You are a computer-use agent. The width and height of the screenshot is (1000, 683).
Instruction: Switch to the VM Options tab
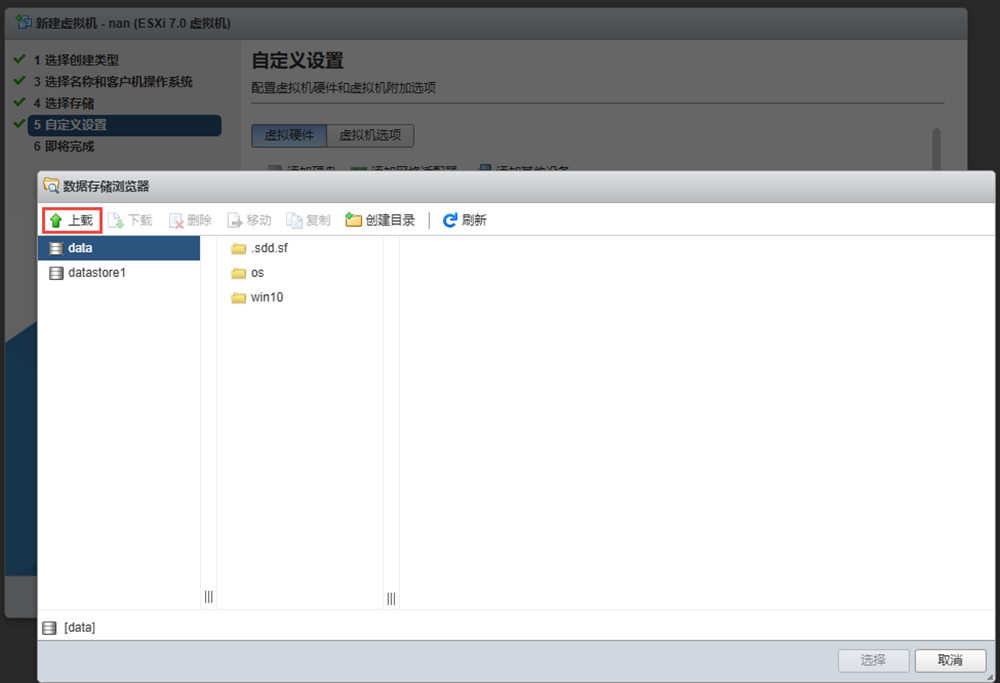coord(370,136)
